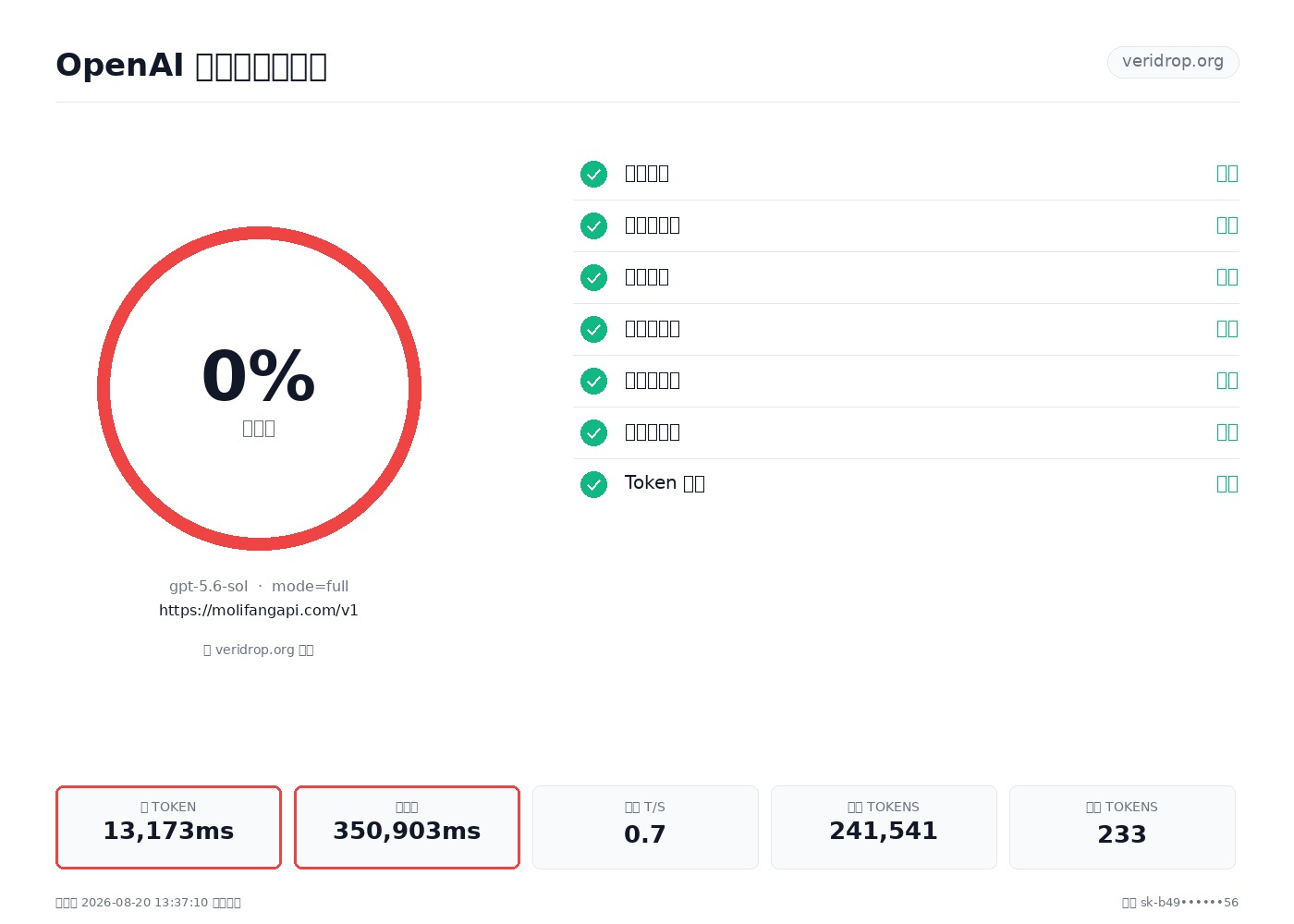Click the green check icon in fourth checklist row
This screenshot has height=924, width=1294.
[593, 329]
